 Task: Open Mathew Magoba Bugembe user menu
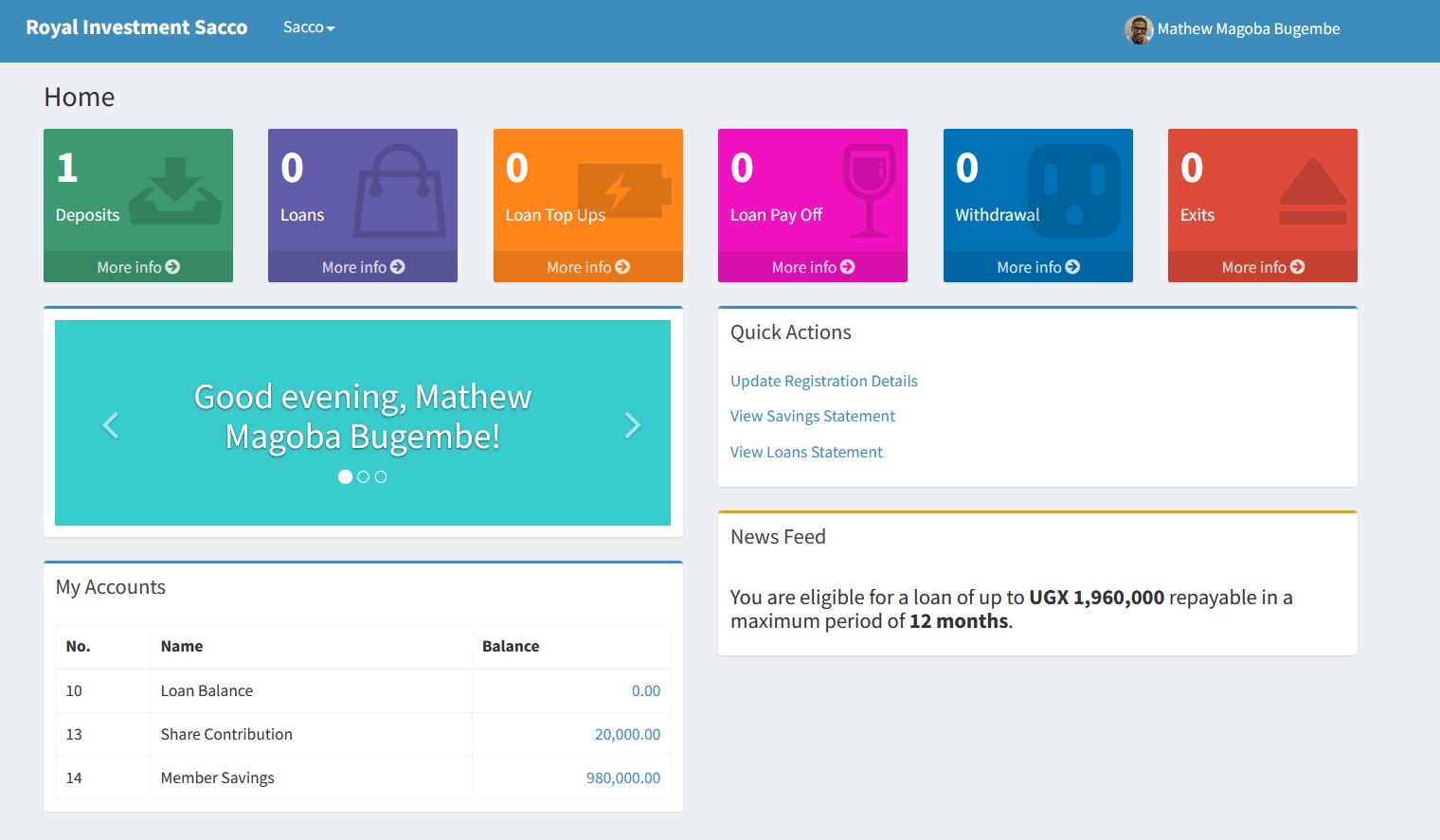tap(1248, 29)
